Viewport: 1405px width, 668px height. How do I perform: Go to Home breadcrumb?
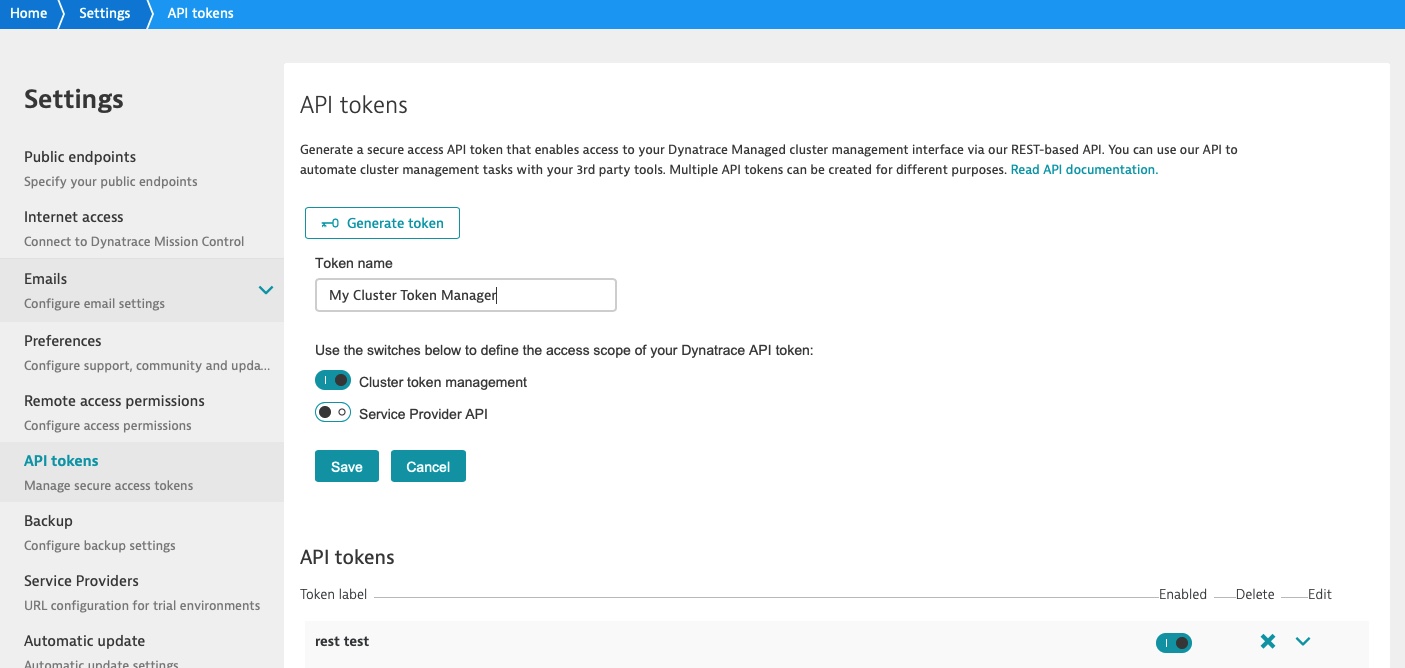pyautogui.click(x=29, y=13)
